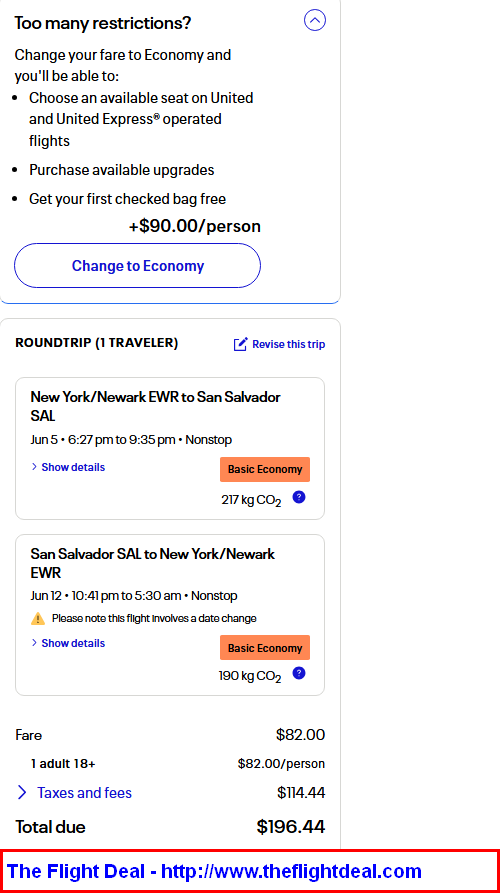Collapse the 'Too many restrictions?' panel chevron

coord(315,21)
